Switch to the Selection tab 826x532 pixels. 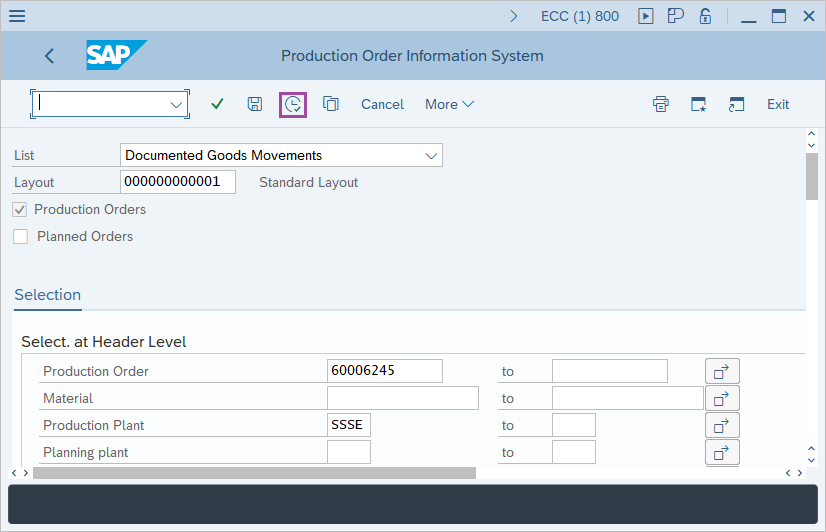coord(47,295)
